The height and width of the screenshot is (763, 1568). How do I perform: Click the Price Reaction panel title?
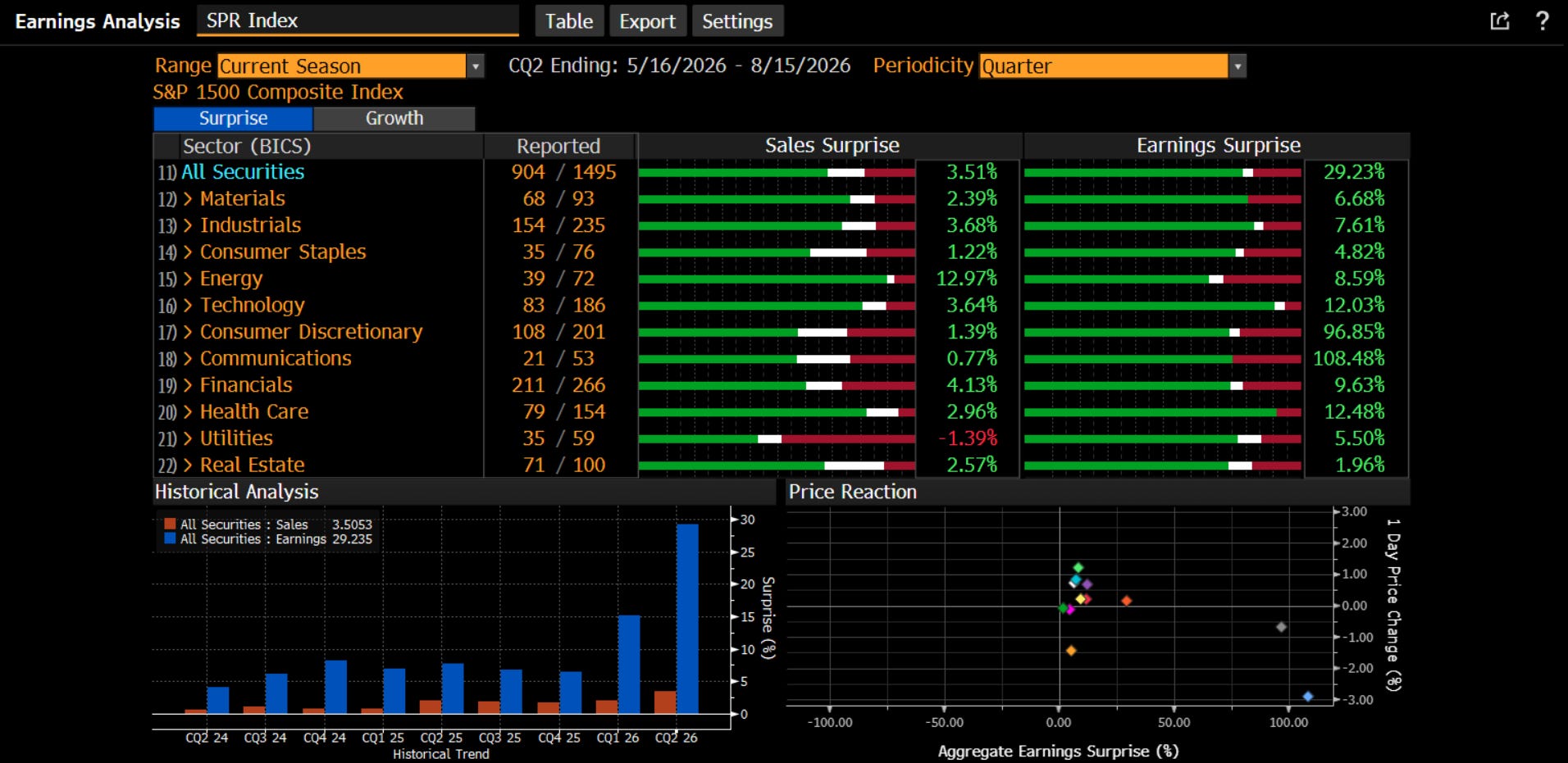(x=852, y=492)
